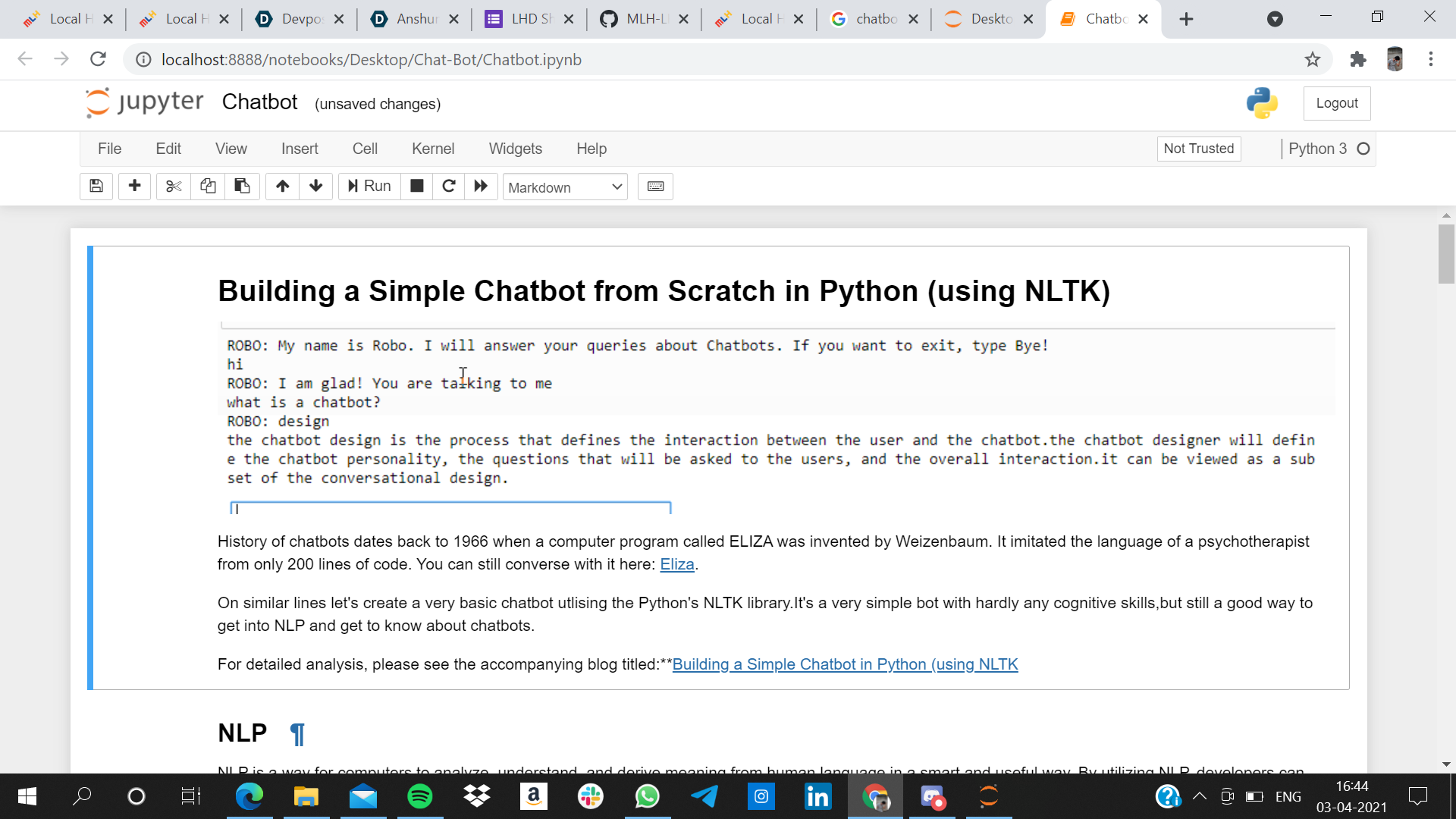Insert cell below with plus icon

pos(134,187)
